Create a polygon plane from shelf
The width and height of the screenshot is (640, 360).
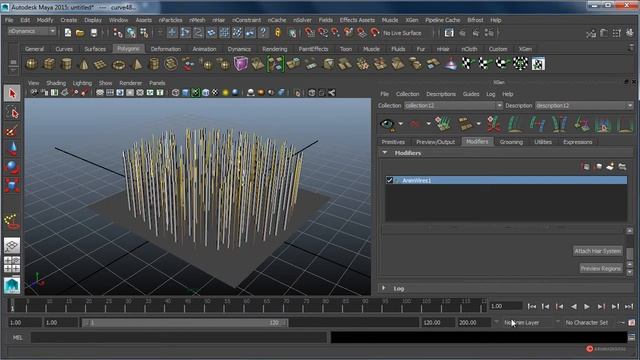100,64
